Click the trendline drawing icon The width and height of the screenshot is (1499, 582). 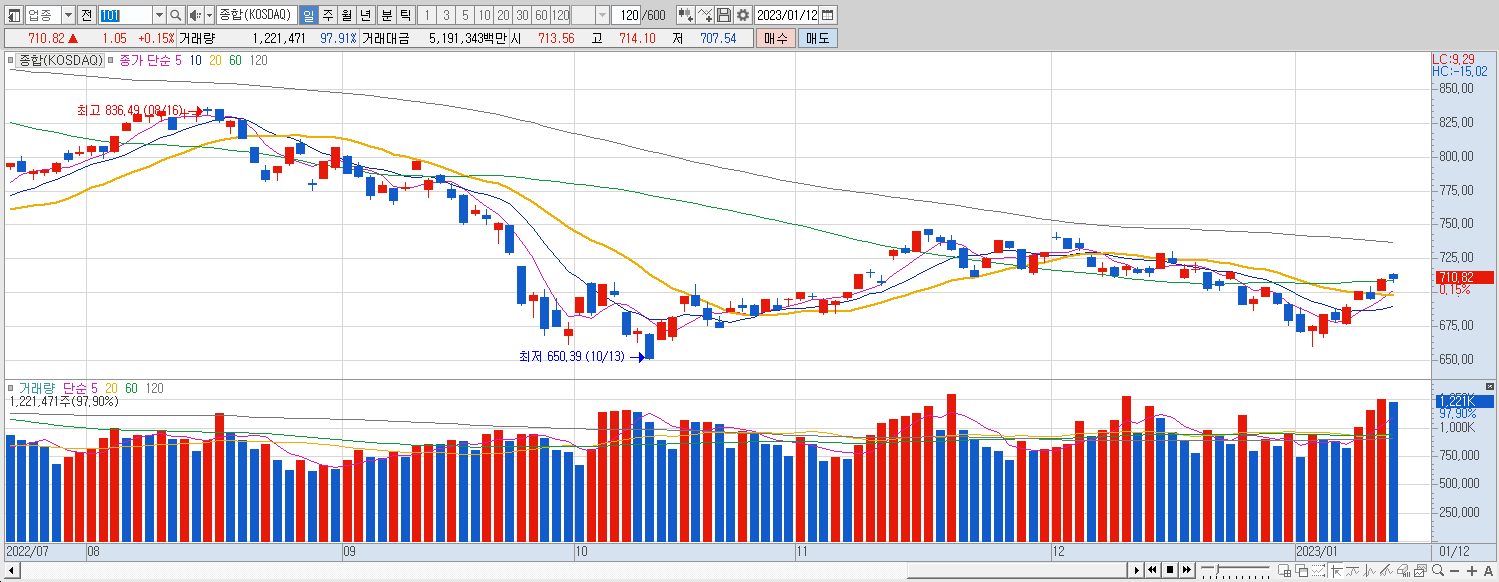point(1386,571)
